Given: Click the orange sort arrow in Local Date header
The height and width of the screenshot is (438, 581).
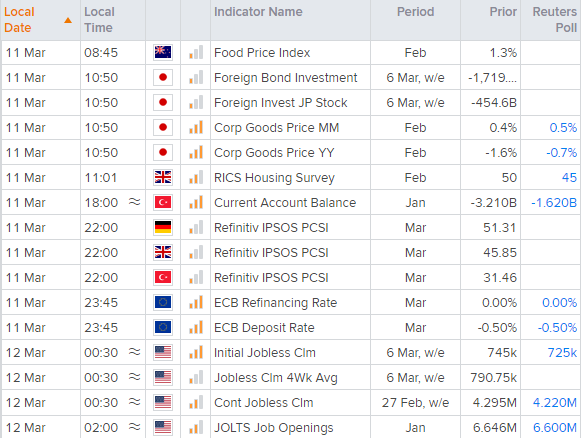Looking at the screenshot, I should pyautogui.click(x=68, y=20).
